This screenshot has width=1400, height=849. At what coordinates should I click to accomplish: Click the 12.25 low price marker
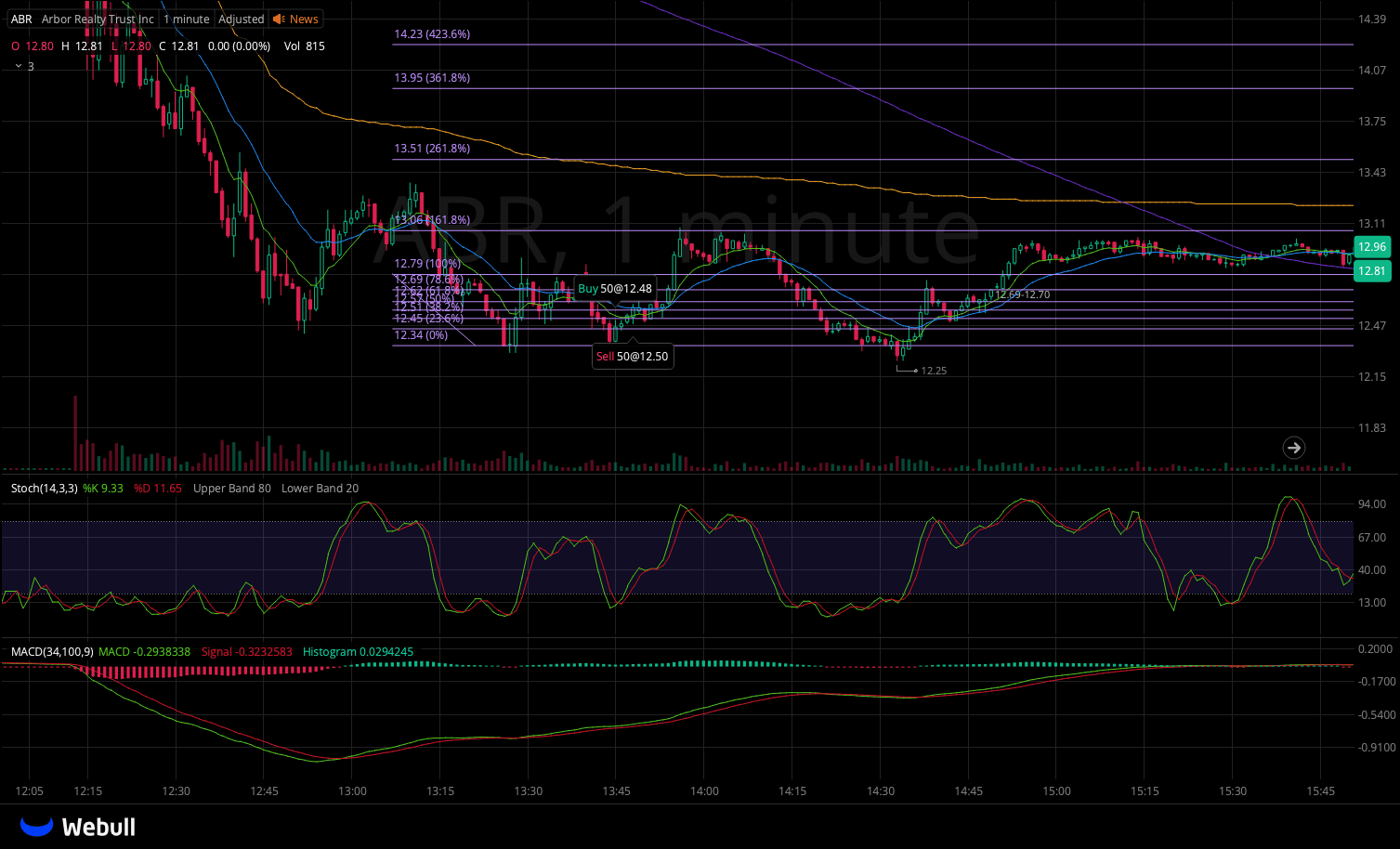pyautogui.click(x=934, y=371)
